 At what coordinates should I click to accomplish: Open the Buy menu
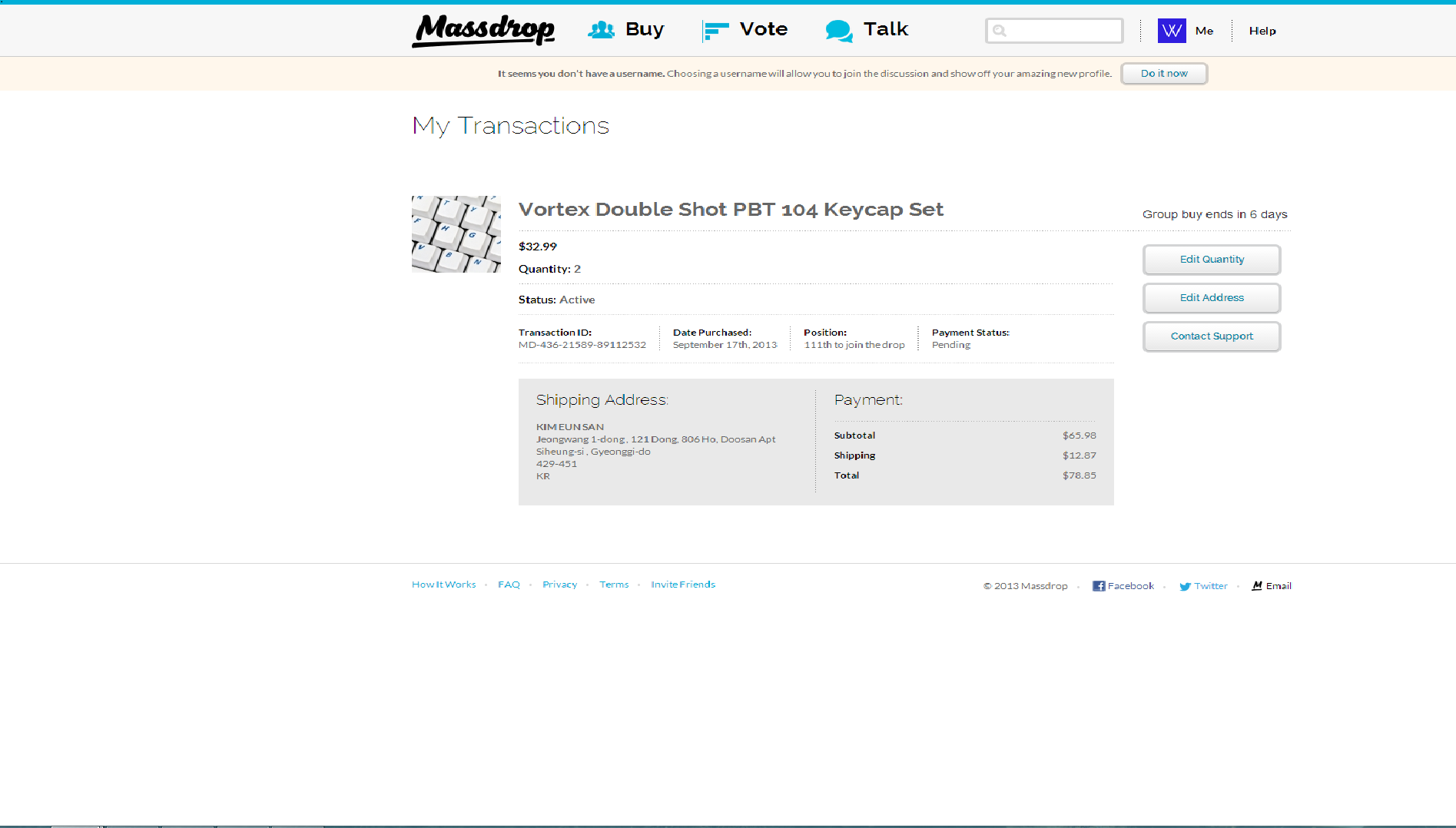645,29
